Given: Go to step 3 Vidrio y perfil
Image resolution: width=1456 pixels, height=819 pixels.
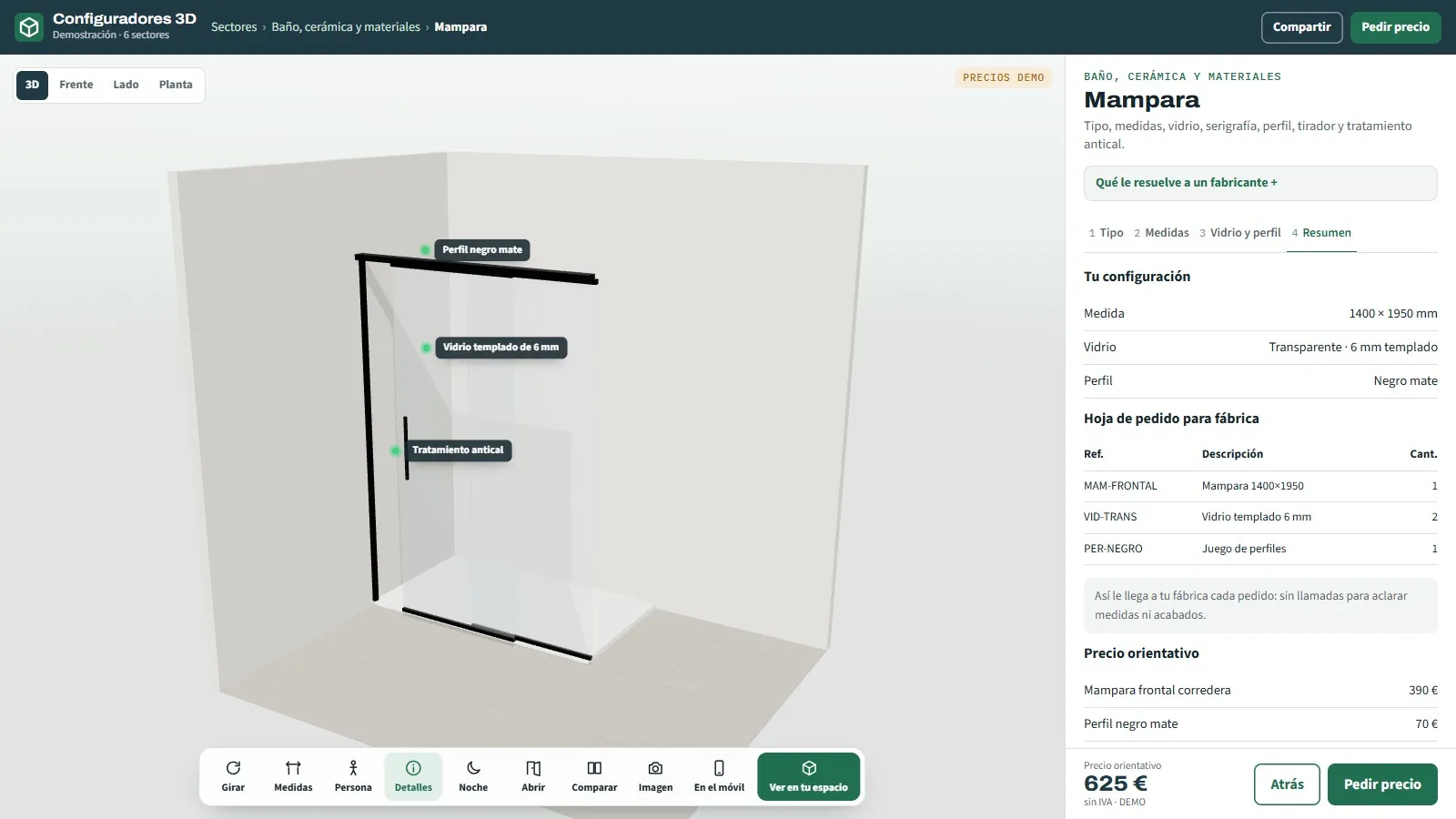Looking at the screenshot, I should pyautogui.click(x=1239, y=233).
